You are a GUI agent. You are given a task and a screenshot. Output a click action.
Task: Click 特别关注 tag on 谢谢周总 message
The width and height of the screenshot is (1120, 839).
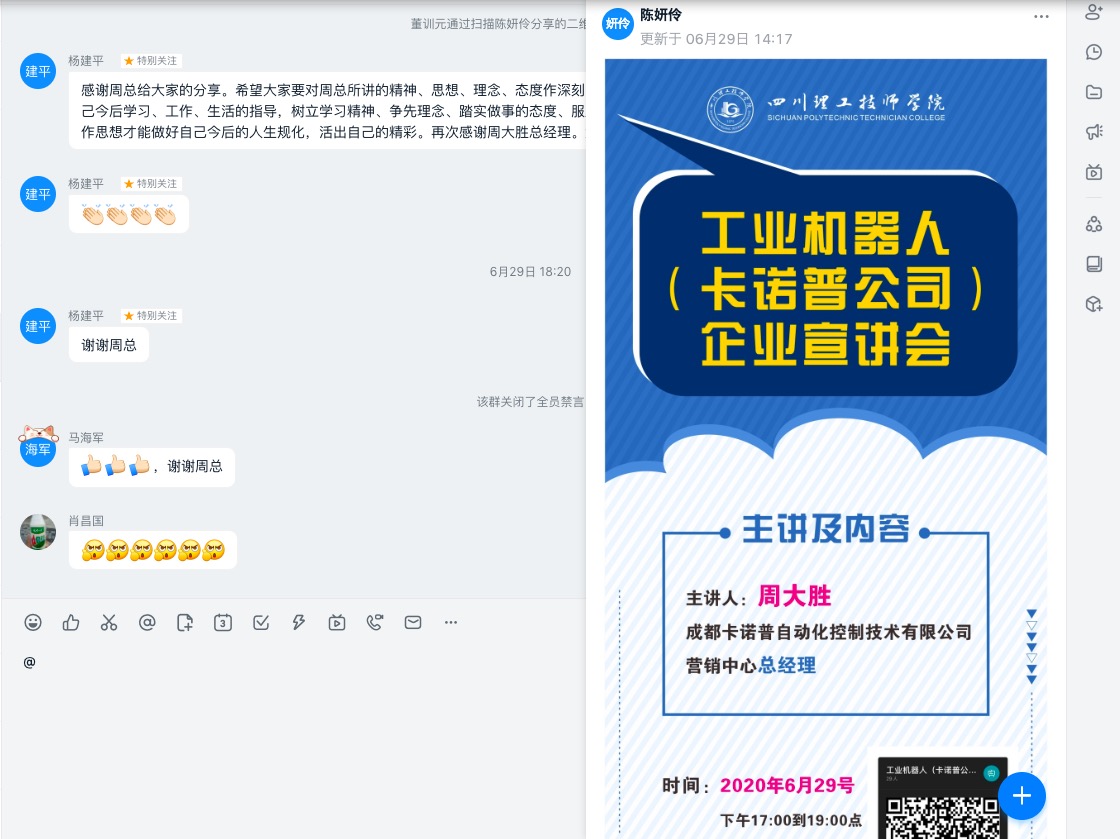[151, 316]
